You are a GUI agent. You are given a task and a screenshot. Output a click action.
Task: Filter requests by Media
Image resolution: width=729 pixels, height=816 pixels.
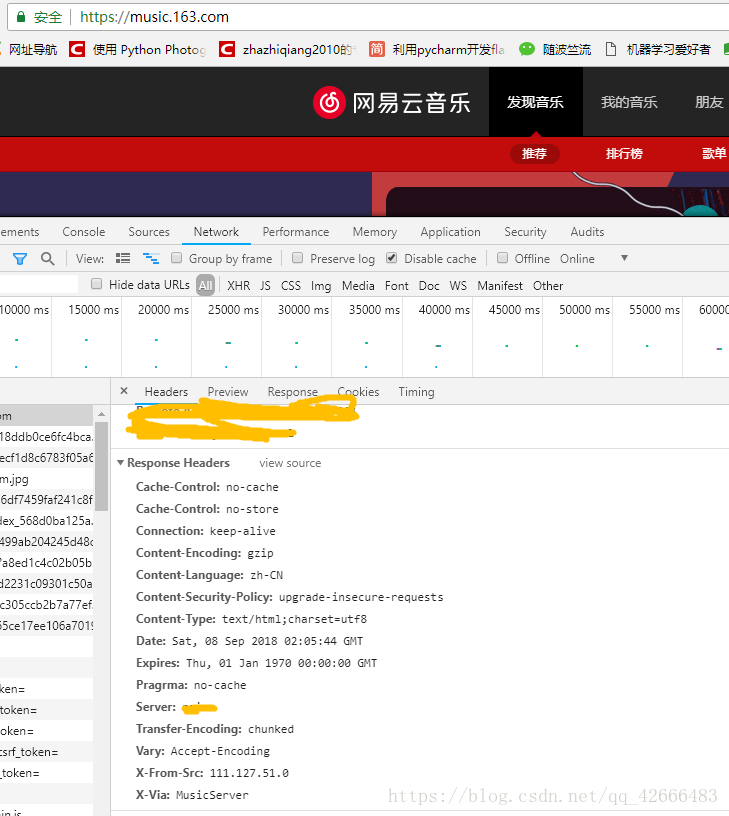tap(358, 286)
